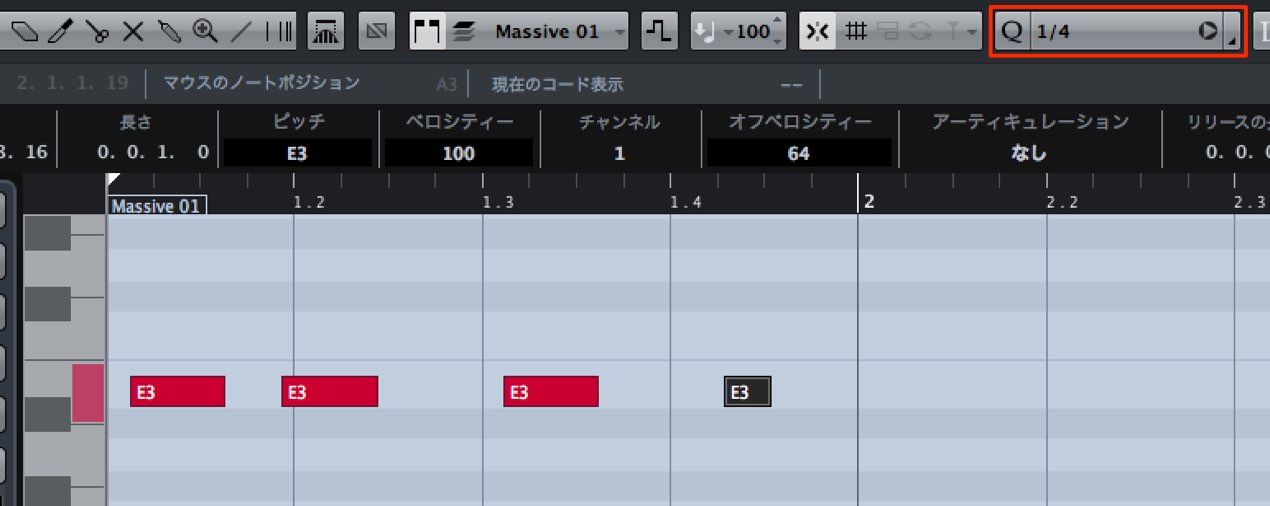Click ruler position 1.3
The width and height of the screenshot is (1270, 506).
click(499, 202)
